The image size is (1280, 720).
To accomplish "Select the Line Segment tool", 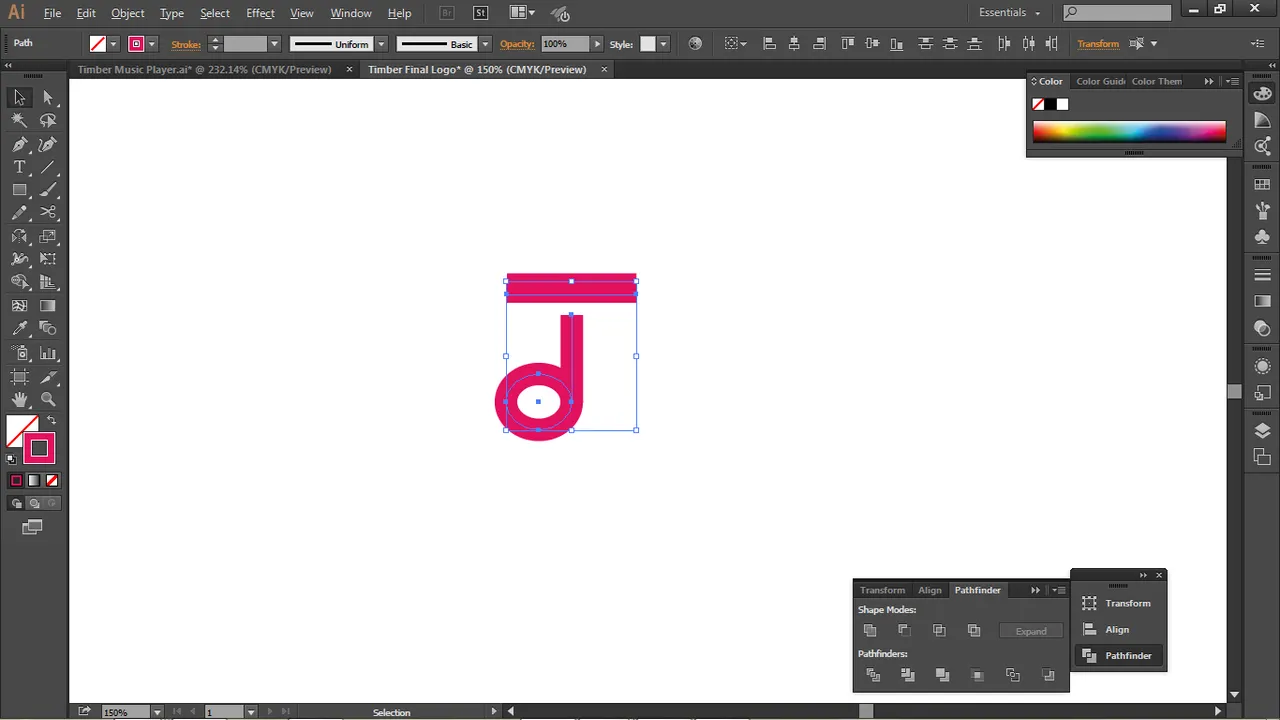I will (x=48, y=167).
